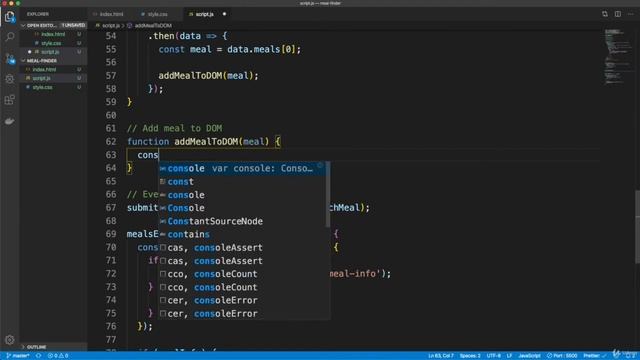Screen dimensions: 640x360
Task: Click script.js in the breadcrumb path
Action: 110,25
